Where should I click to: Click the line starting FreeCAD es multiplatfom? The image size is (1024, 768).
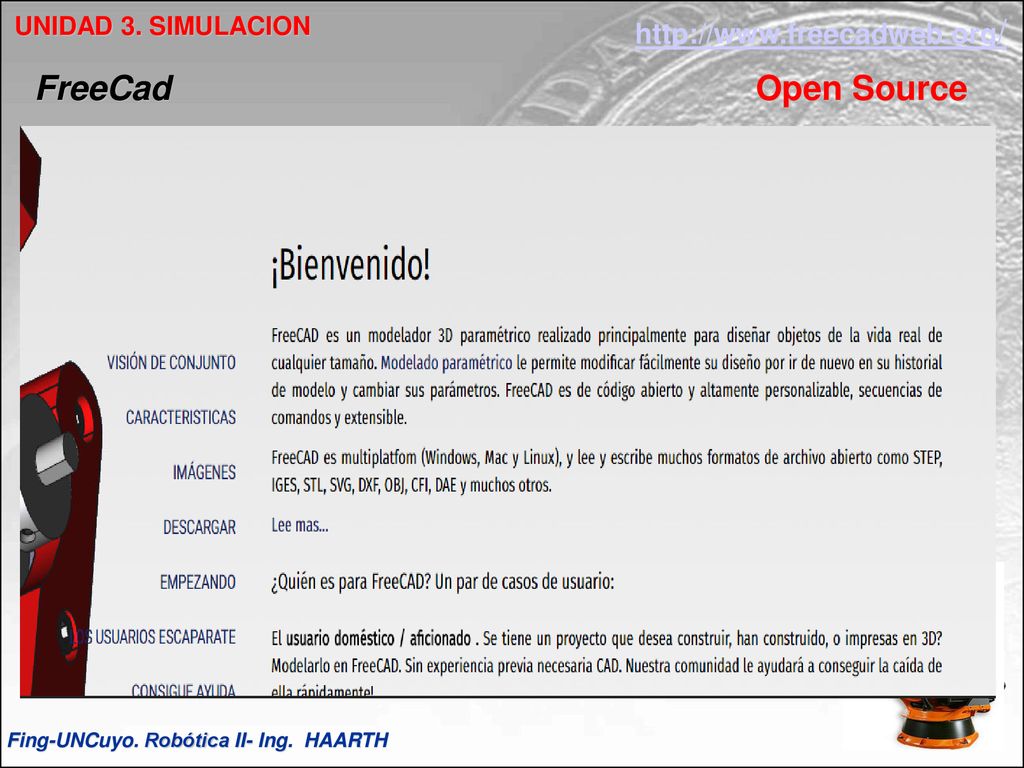(607, 458)
